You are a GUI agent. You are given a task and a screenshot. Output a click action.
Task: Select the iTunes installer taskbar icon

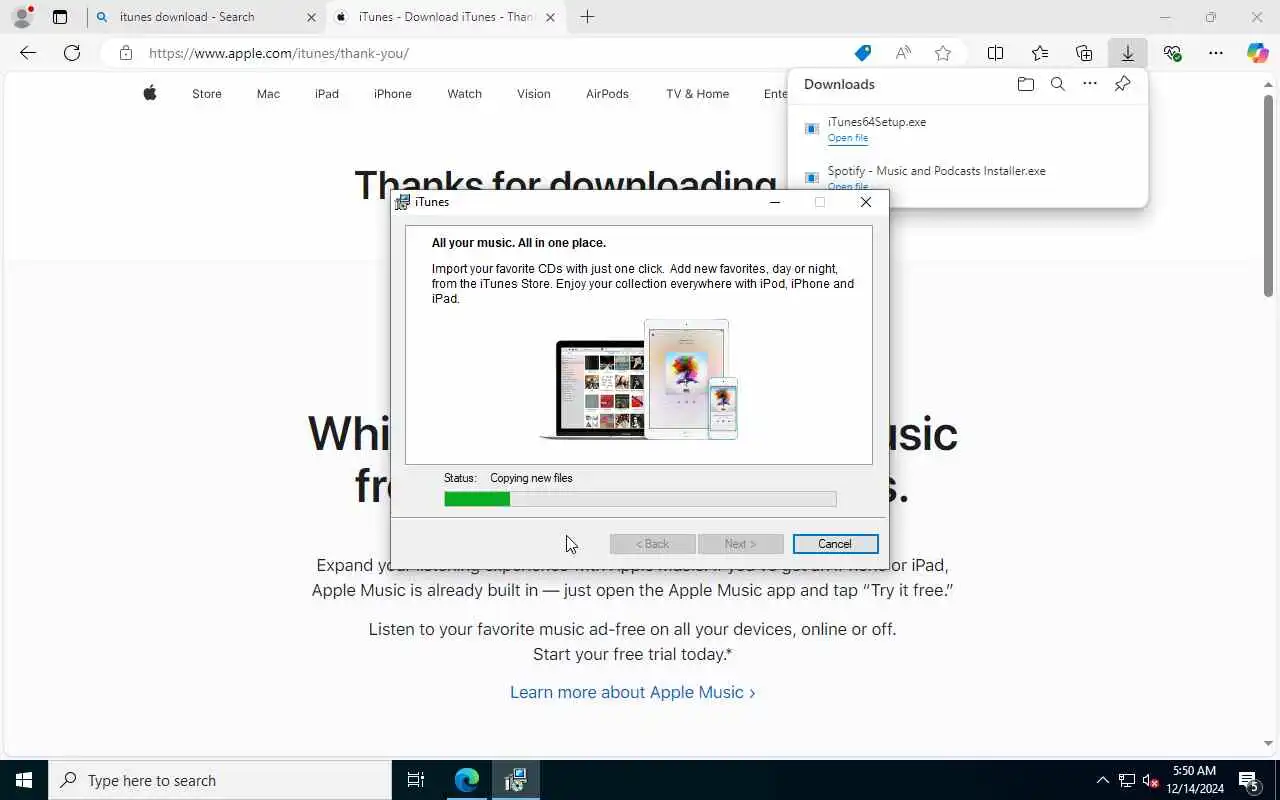[515, 780]
